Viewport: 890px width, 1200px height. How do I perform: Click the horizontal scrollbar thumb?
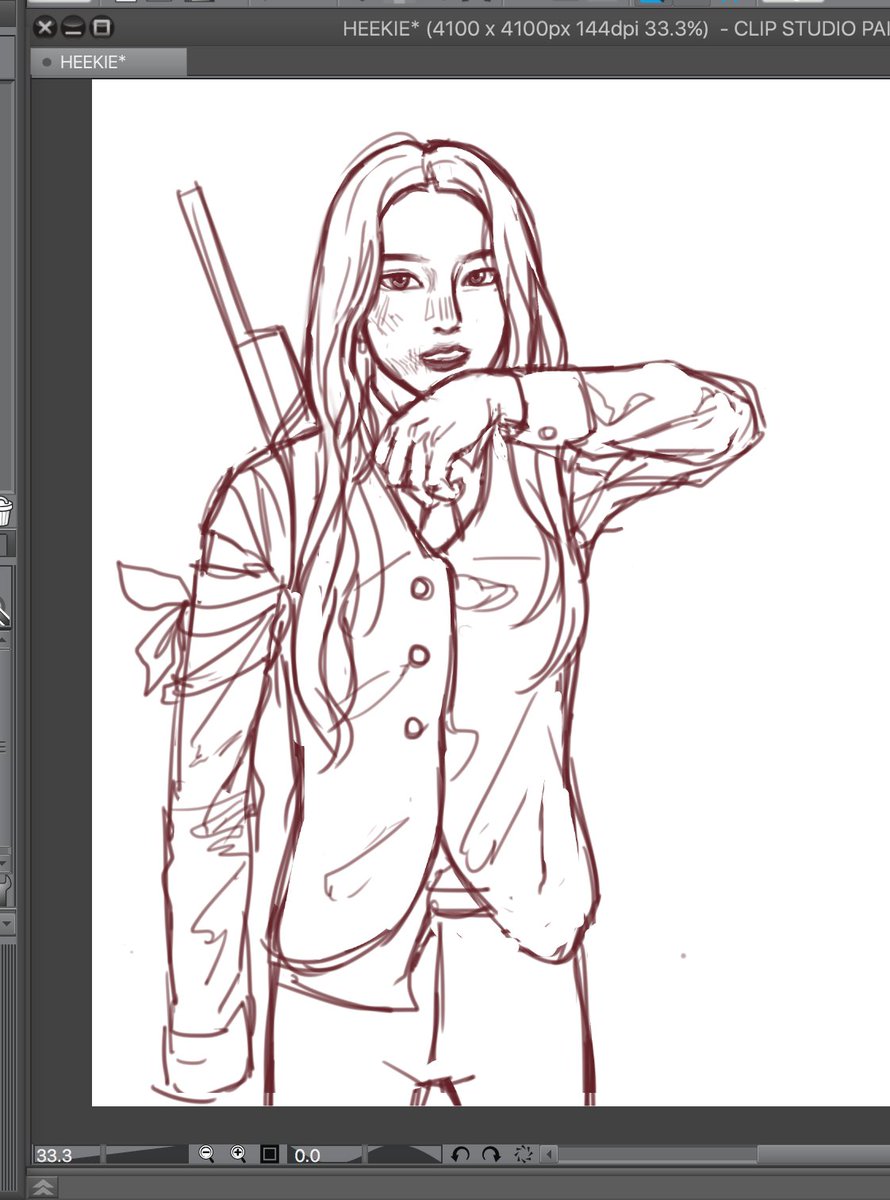[x=824, y=1155]
